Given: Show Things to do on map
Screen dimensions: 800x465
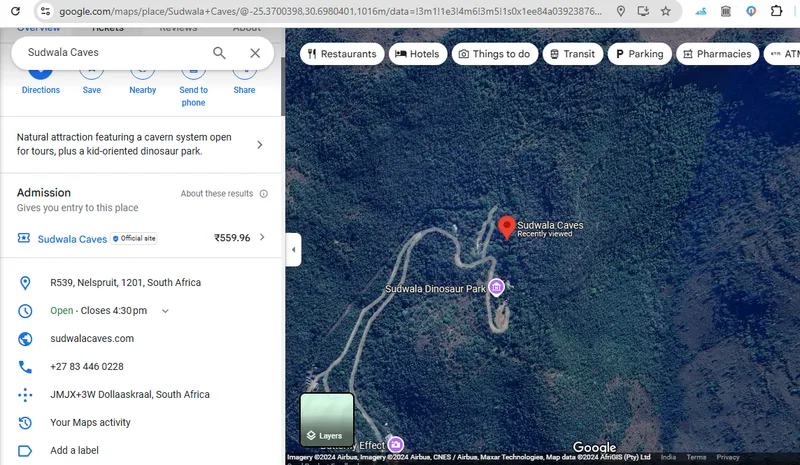Looking at the screenshot, I should pyautogui.click(x=494, y=54).
